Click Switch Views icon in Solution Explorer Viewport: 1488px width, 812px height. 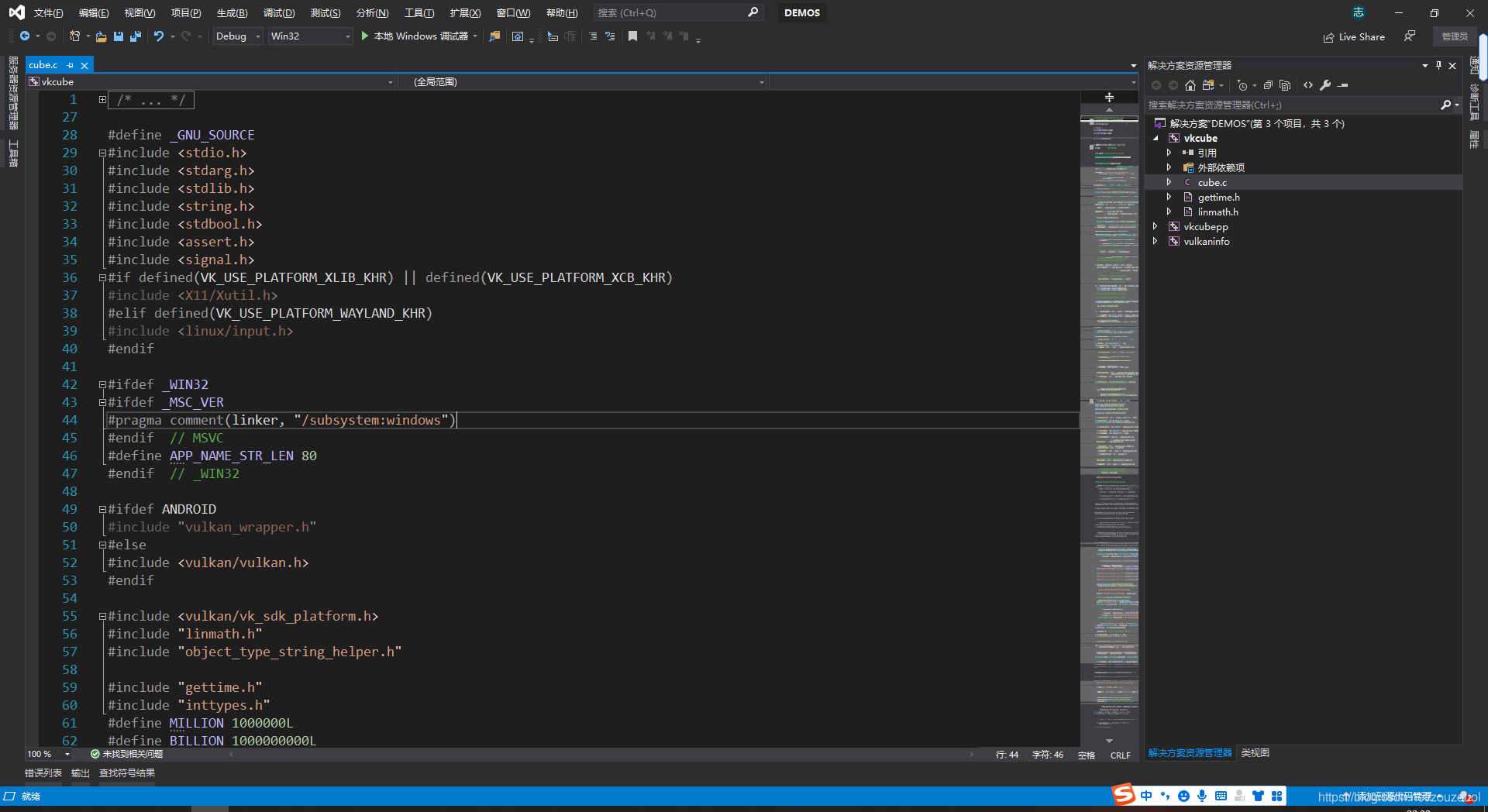[x=1208, y=85]
